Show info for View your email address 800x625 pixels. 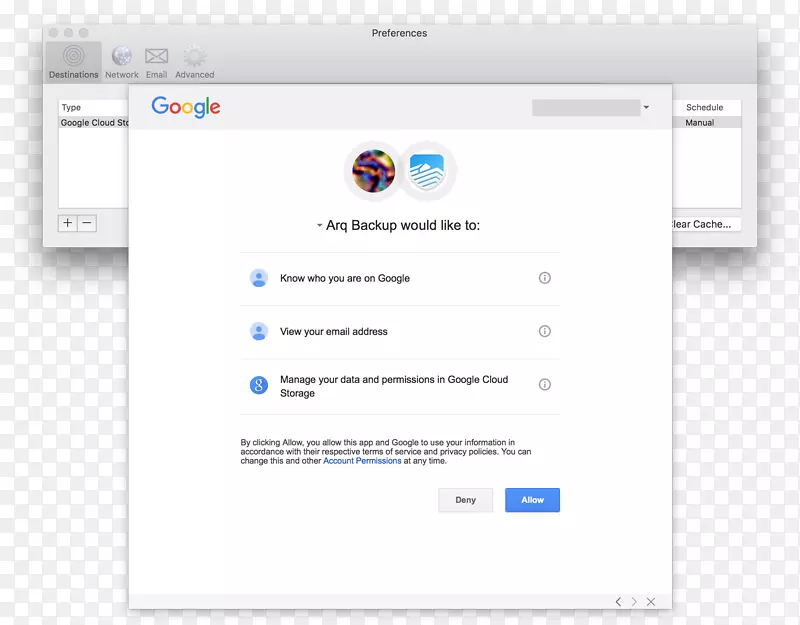click(544, 331)
